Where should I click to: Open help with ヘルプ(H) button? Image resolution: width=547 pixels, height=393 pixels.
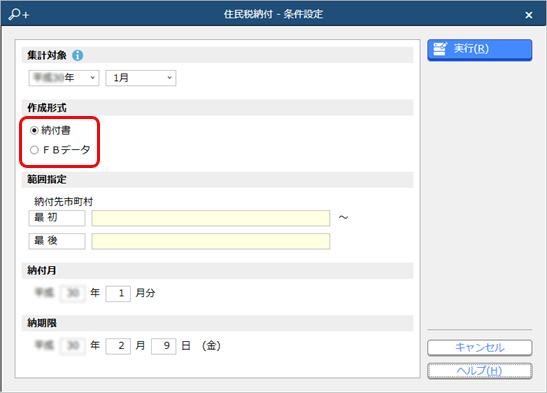(x=480, y=371)
